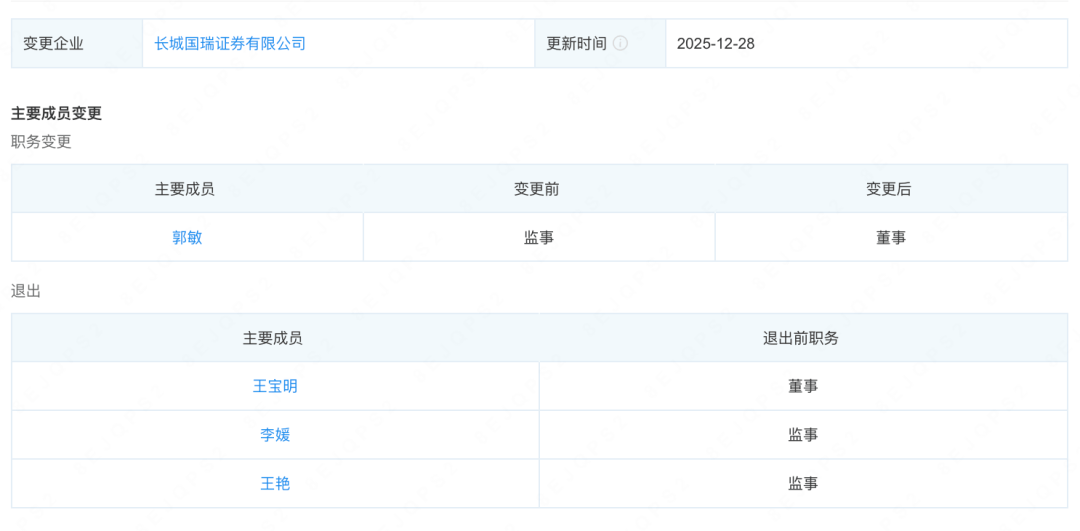The image size is (1080, 531).
Task: Click 监事 cell in 李媛's row
Action: point(803,435)
